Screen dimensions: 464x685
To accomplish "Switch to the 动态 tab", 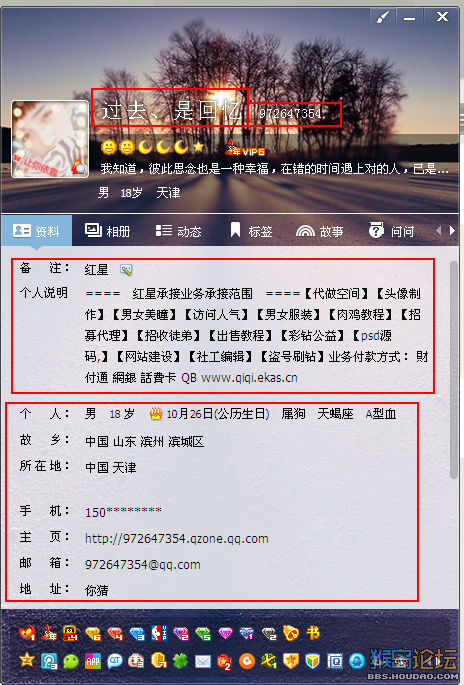I will coord(178,231).
